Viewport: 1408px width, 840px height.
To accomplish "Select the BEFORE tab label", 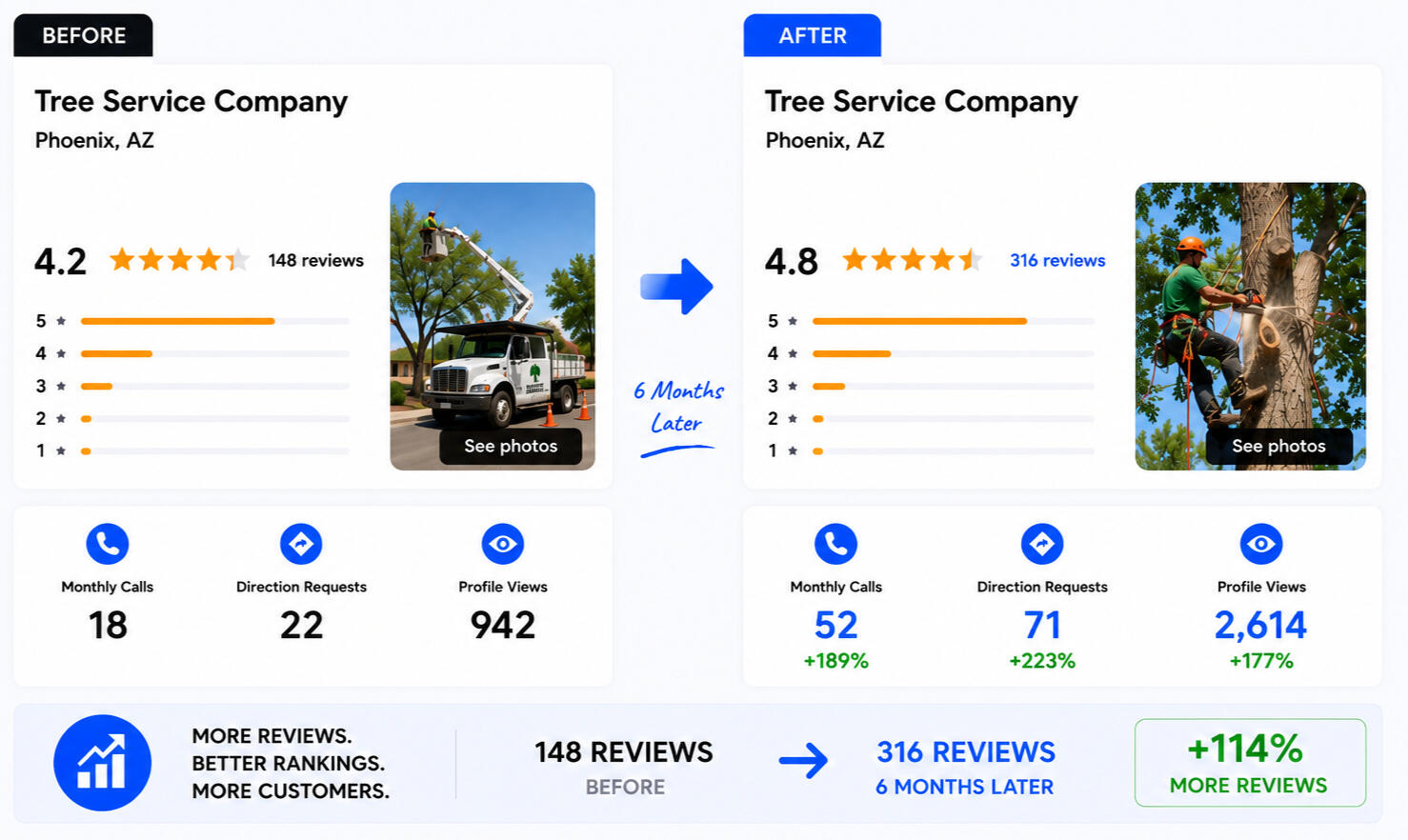I will (x=83, y=35).
